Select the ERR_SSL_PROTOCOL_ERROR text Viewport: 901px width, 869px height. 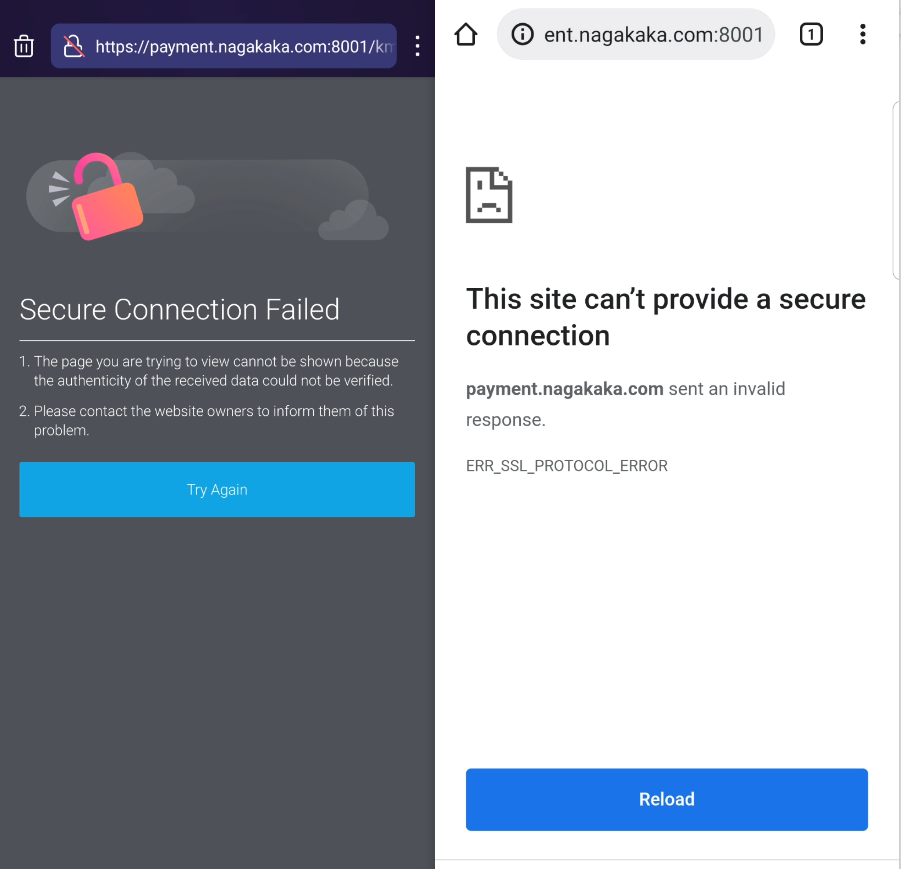567,466
